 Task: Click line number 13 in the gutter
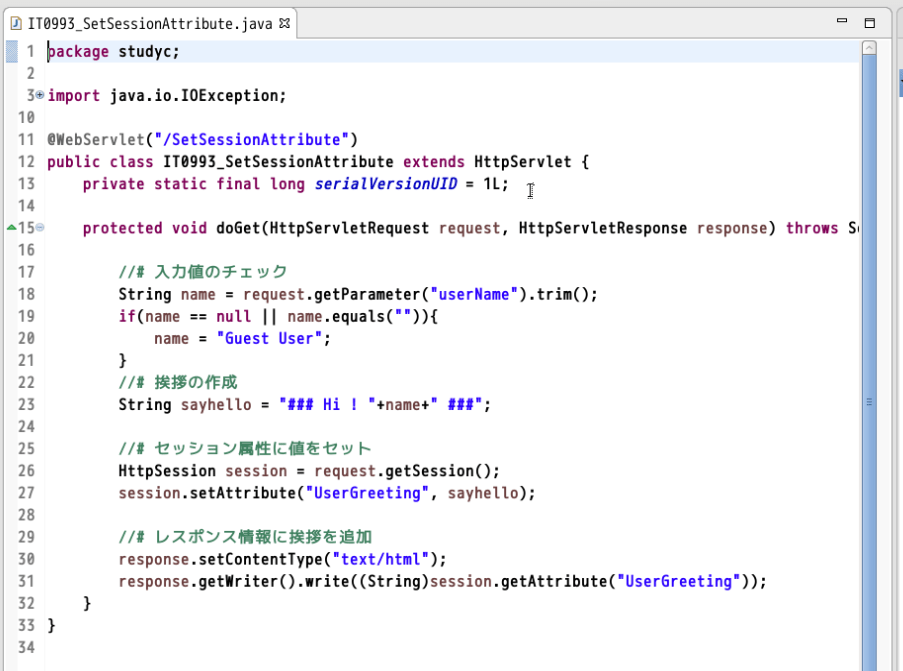click(26, 184)
